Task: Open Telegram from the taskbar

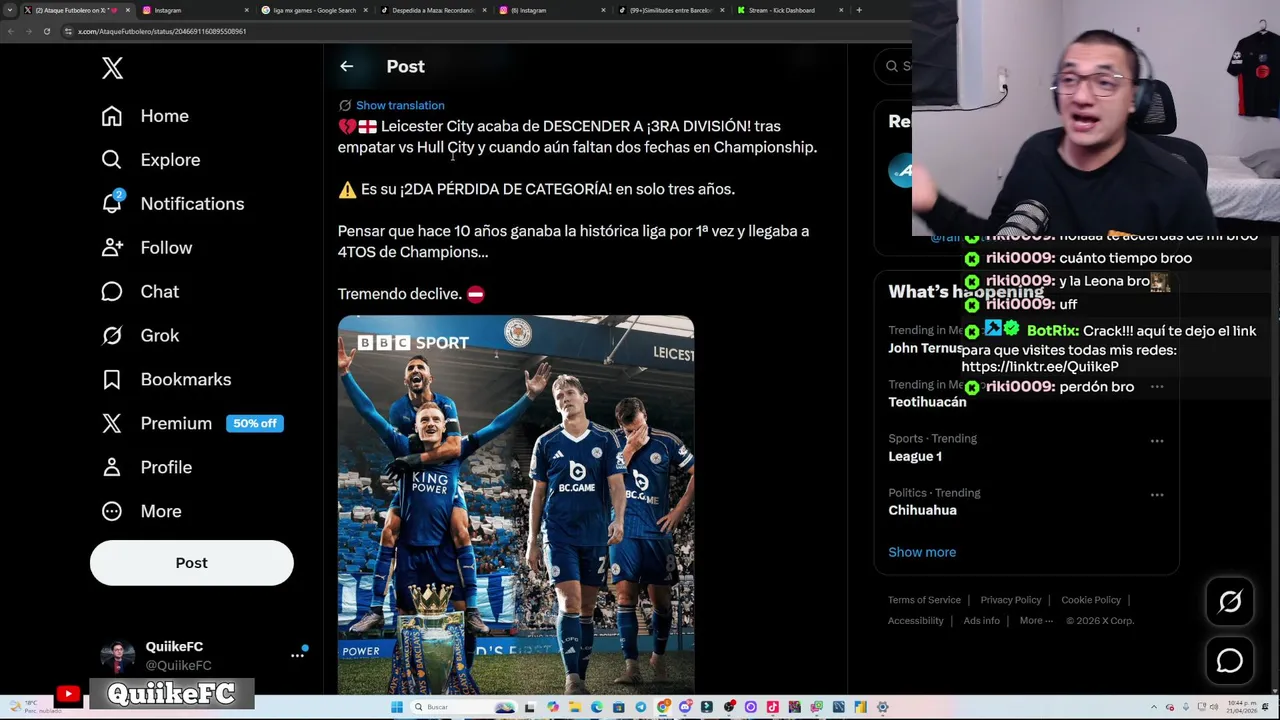Action: point(640,707)
